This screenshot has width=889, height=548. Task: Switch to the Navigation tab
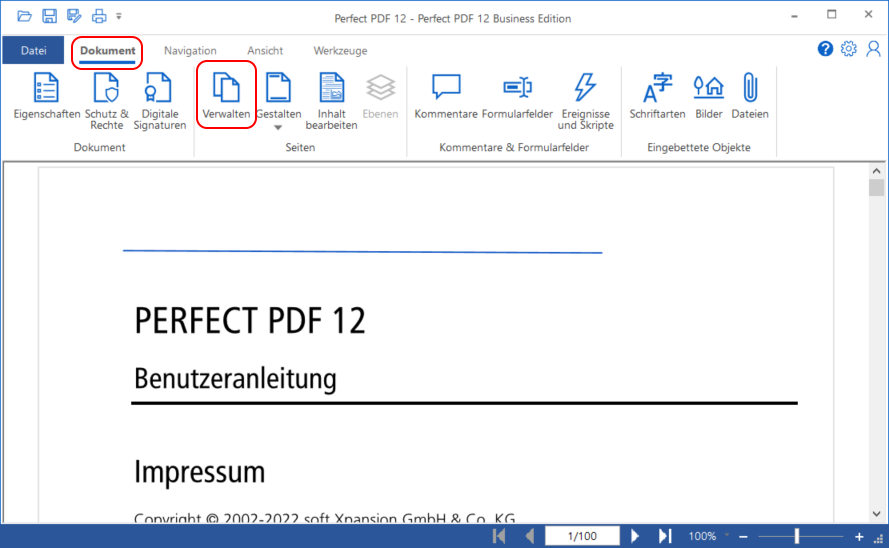[190, 50]
